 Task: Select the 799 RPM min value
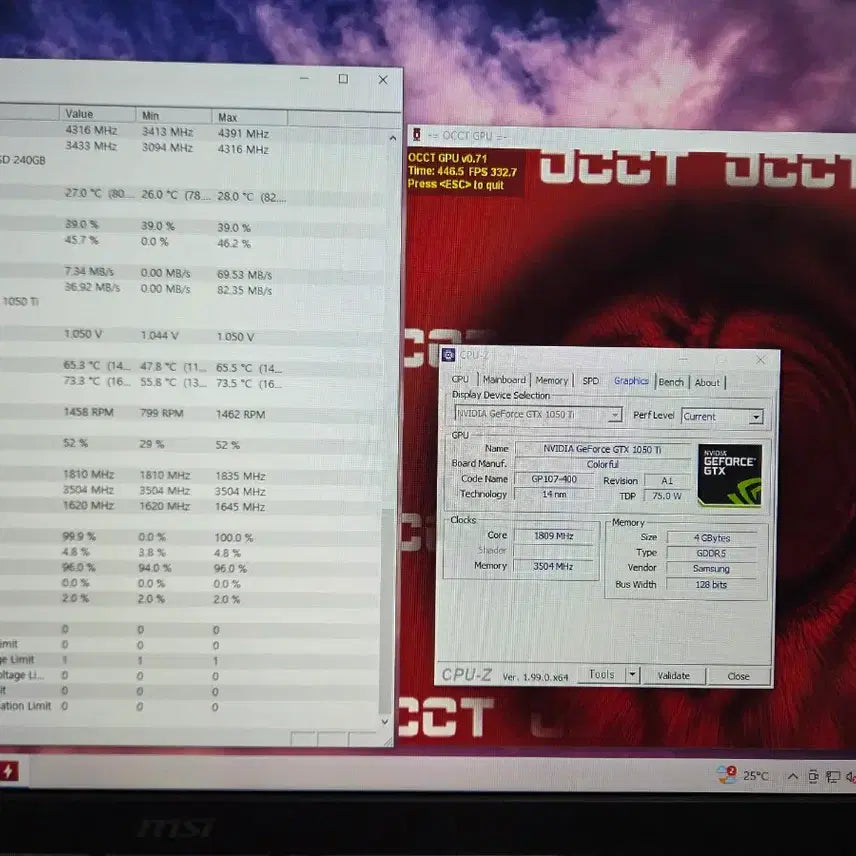pos(161,413)
